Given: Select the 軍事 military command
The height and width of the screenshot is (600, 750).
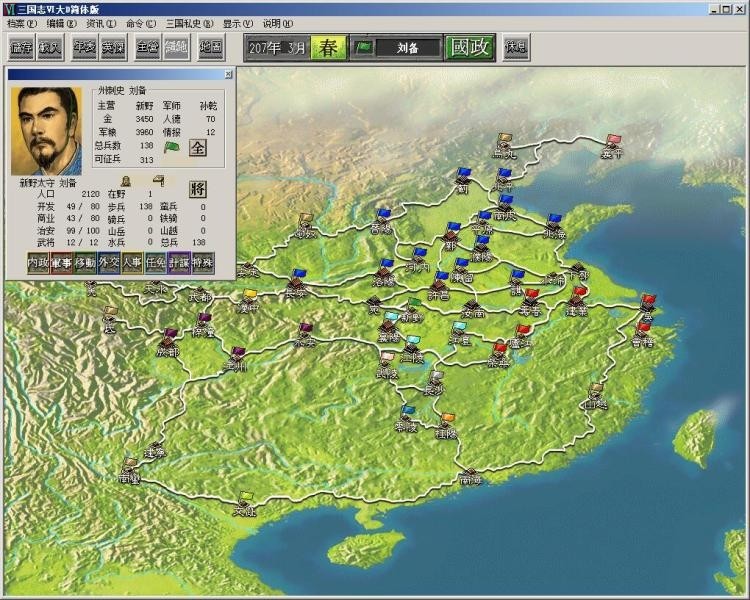Looking at the screenshot, I should (x=62, y=263).
